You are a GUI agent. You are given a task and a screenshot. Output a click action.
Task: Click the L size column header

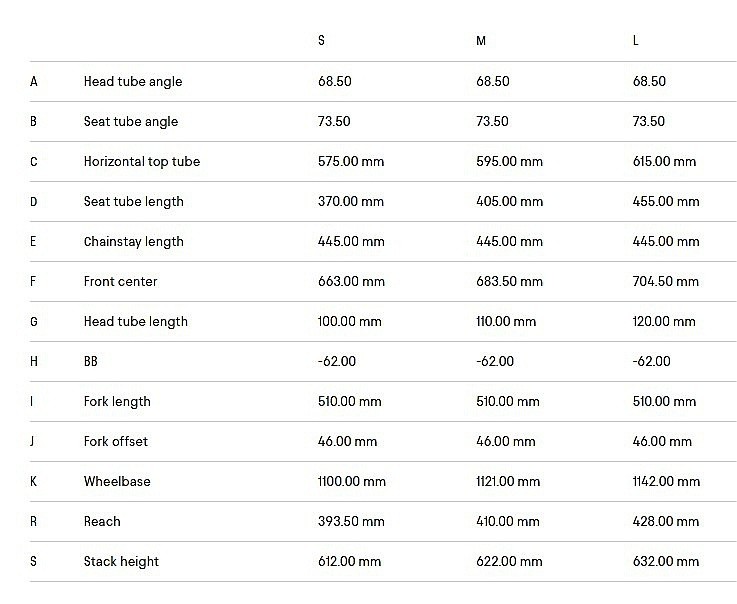point(636,41)
